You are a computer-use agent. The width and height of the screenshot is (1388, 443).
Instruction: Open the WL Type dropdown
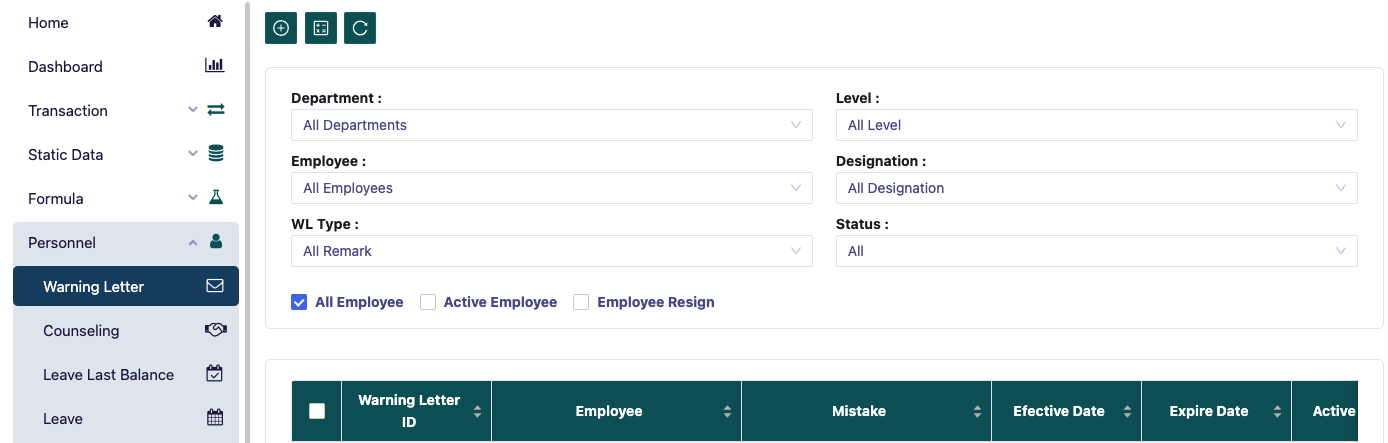pos(551,251)
